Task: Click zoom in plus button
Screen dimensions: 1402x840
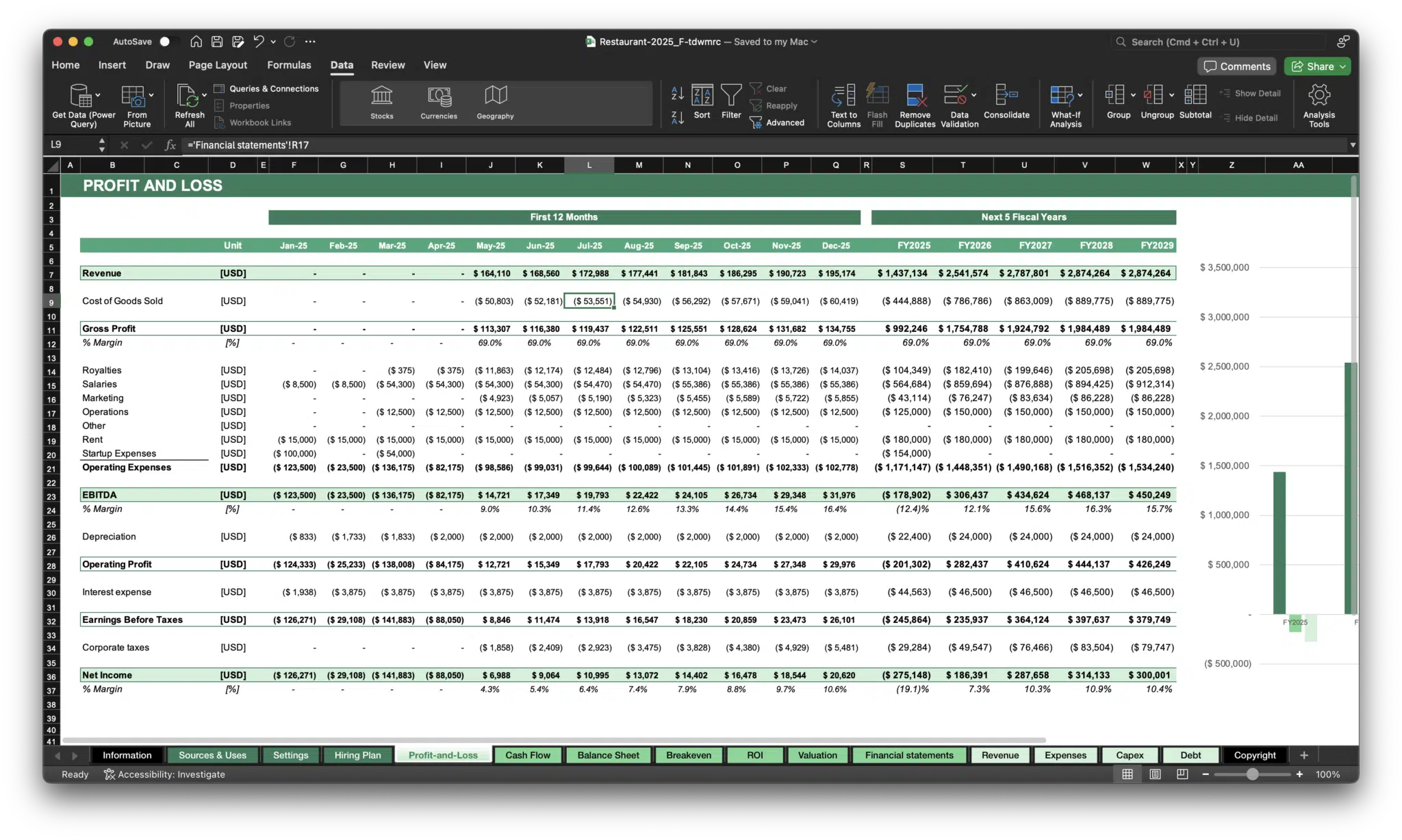Action: 1299,774
